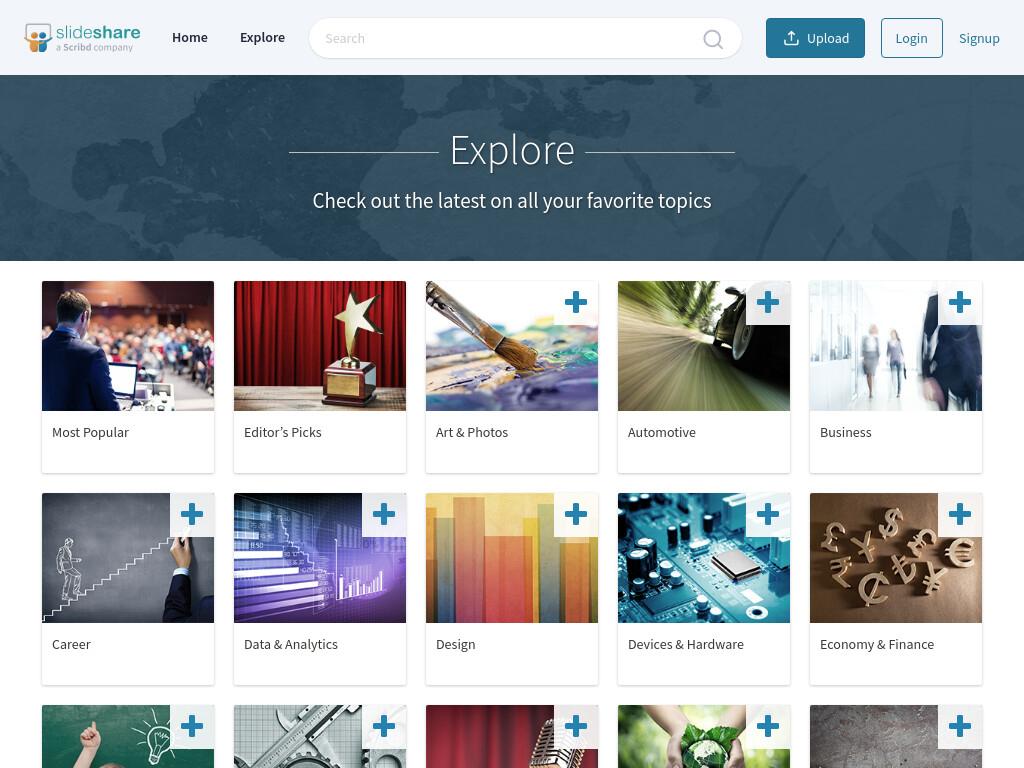Open the Devices & Hardware label link
This screenshot has width=1024, height=768.
coord(686,645)
